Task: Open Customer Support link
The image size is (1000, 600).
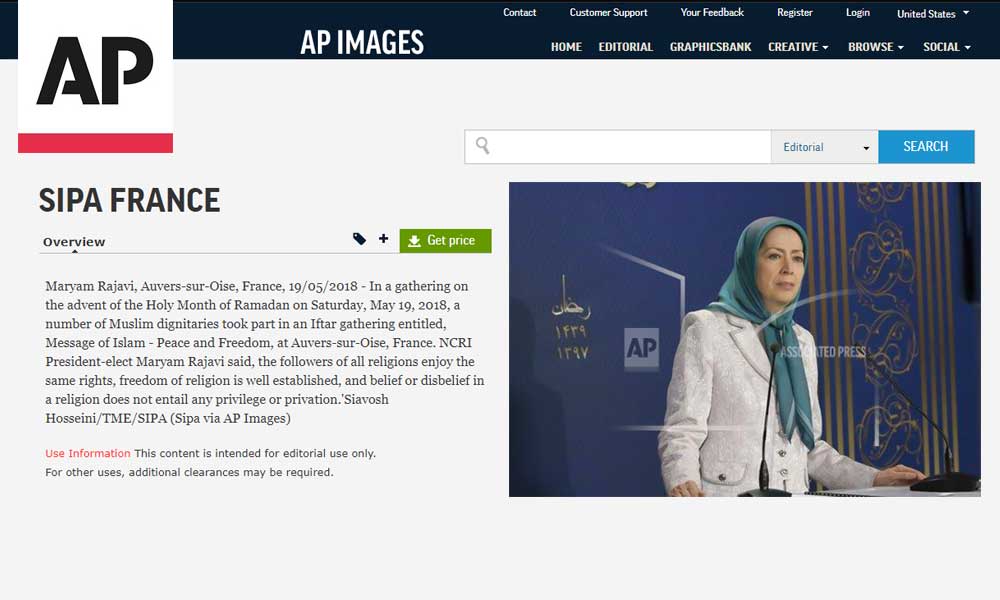Action: pos(608,12)
